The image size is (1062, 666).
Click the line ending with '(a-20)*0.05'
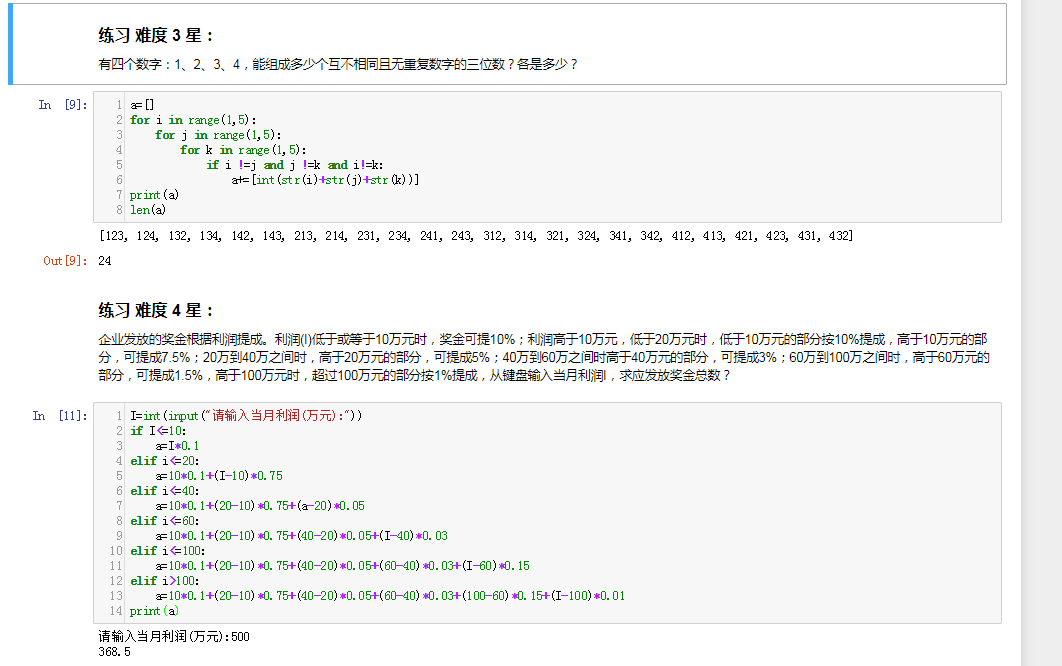click(260, 505)
